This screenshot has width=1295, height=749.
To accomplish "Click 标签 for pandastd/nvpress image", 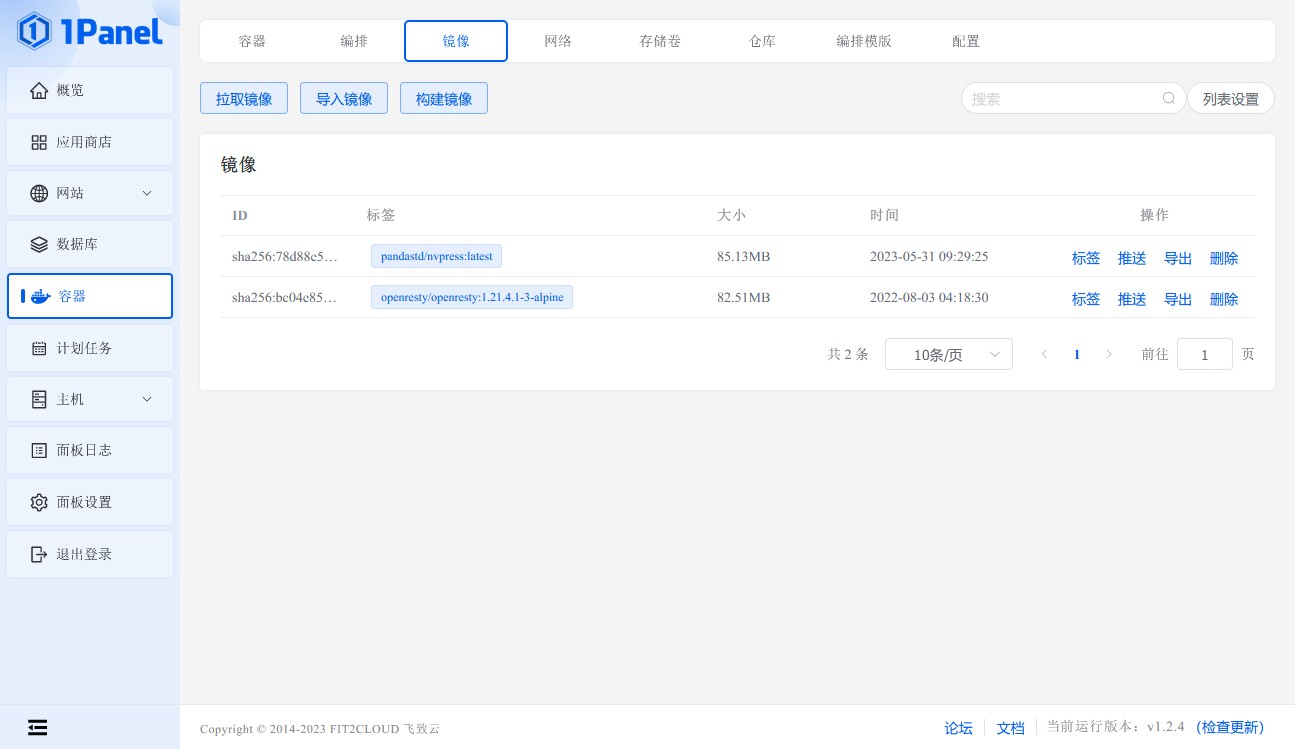I will [x=1086, y=258].
